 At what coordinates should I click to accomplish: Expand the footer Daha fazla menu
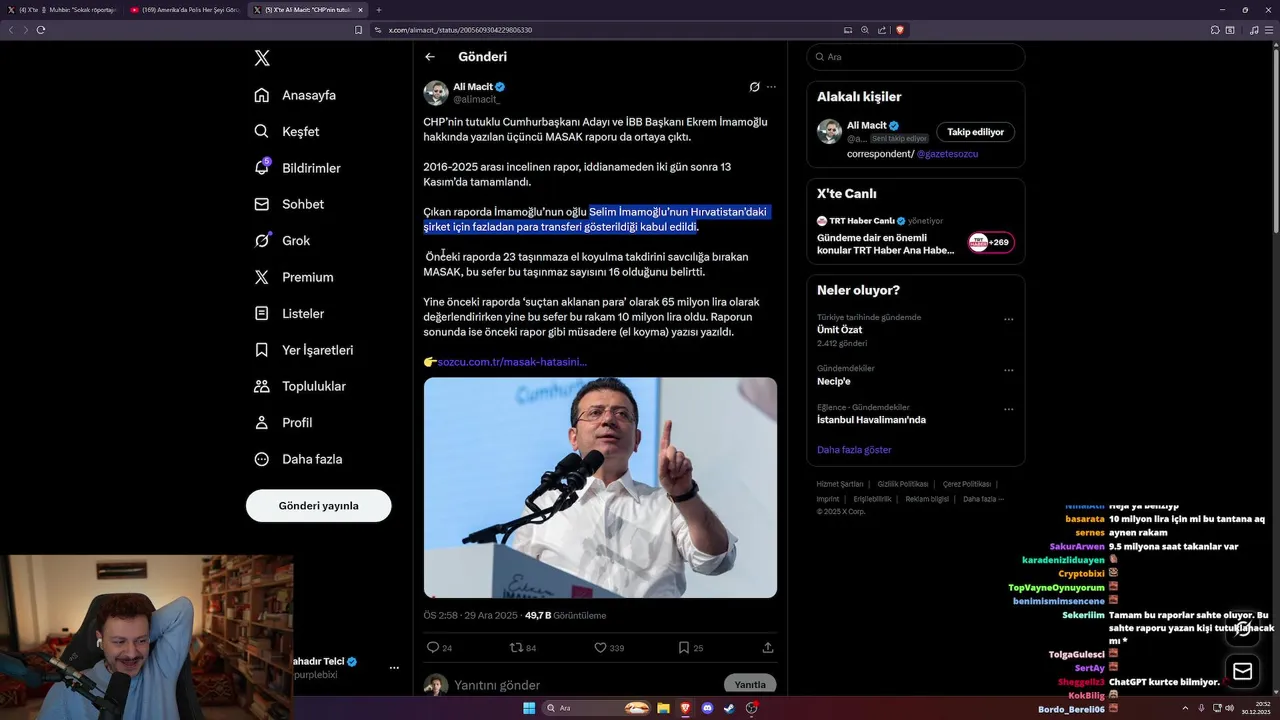pyautogui.click(x=983, y=499)
